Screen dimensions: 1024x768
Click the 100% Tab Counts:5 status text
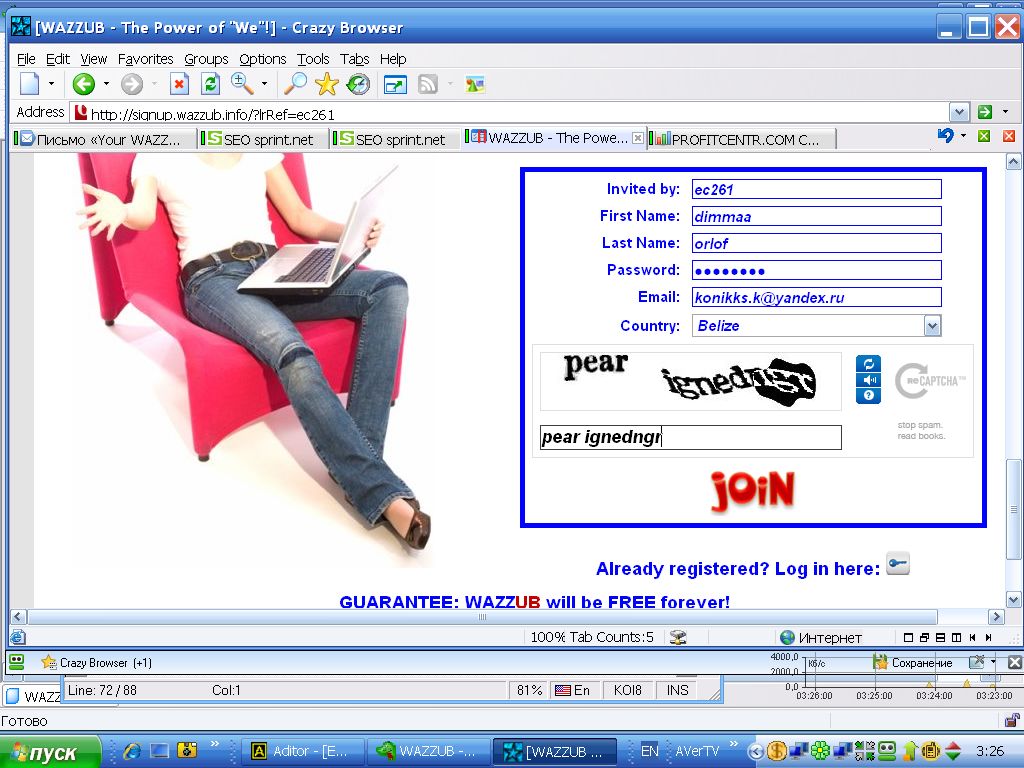pyautogui.click(x=592, y=637)
